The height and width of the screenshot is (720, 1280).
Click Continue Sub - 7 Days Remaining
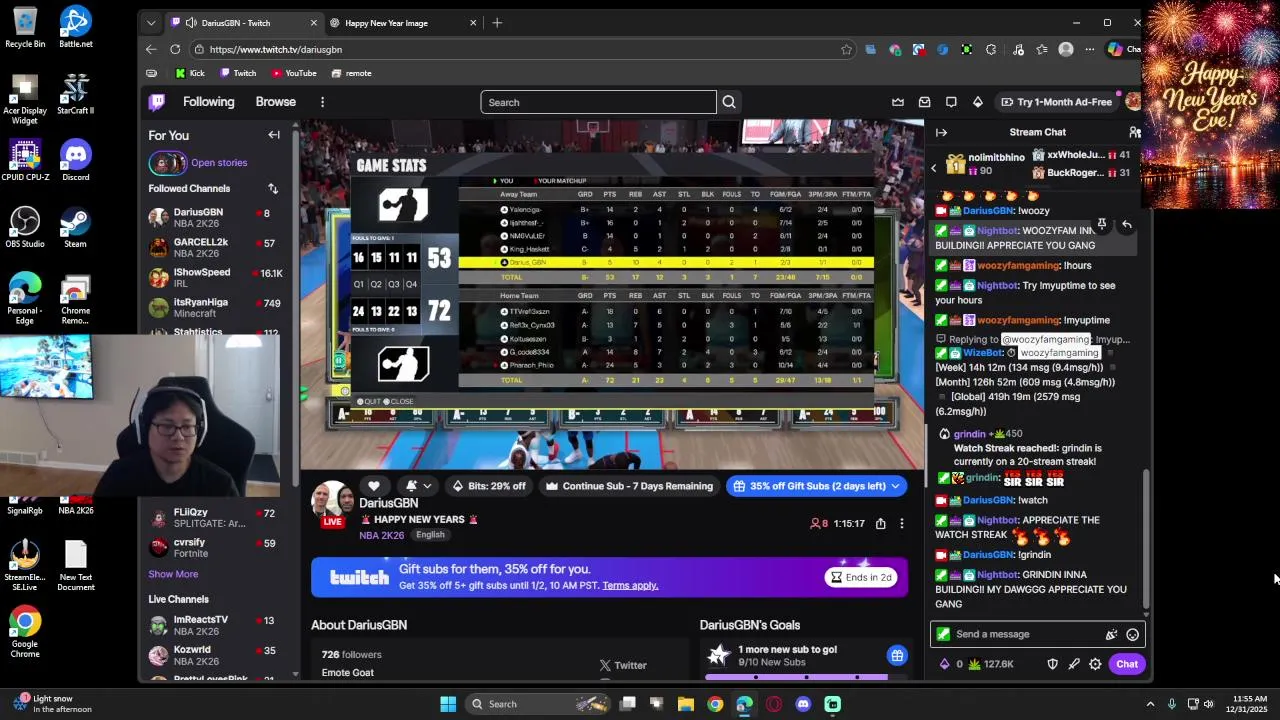[x=629, y=486]
